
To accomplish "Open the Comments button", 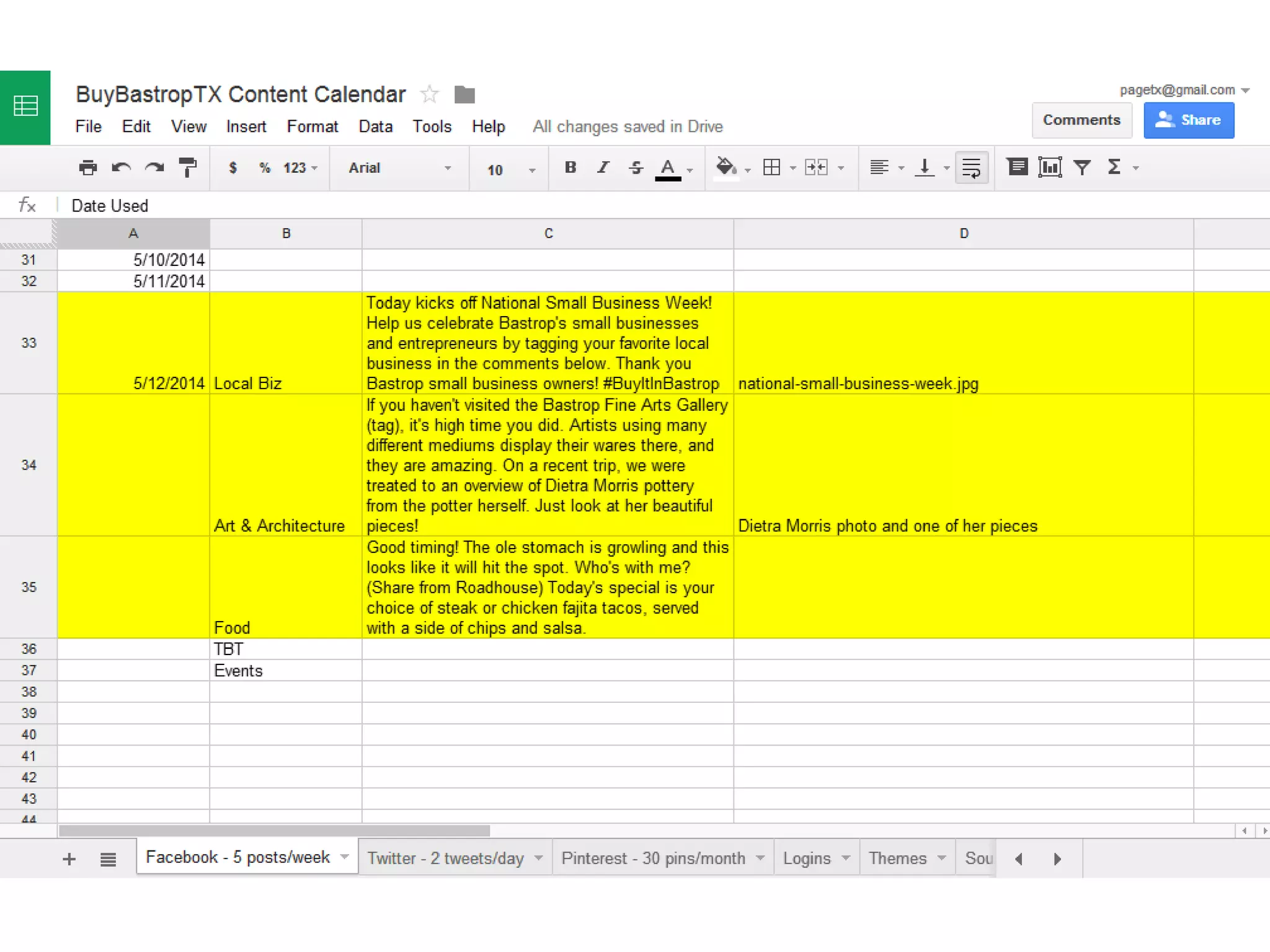I will pyautogui.click(x=1081, y=120).
